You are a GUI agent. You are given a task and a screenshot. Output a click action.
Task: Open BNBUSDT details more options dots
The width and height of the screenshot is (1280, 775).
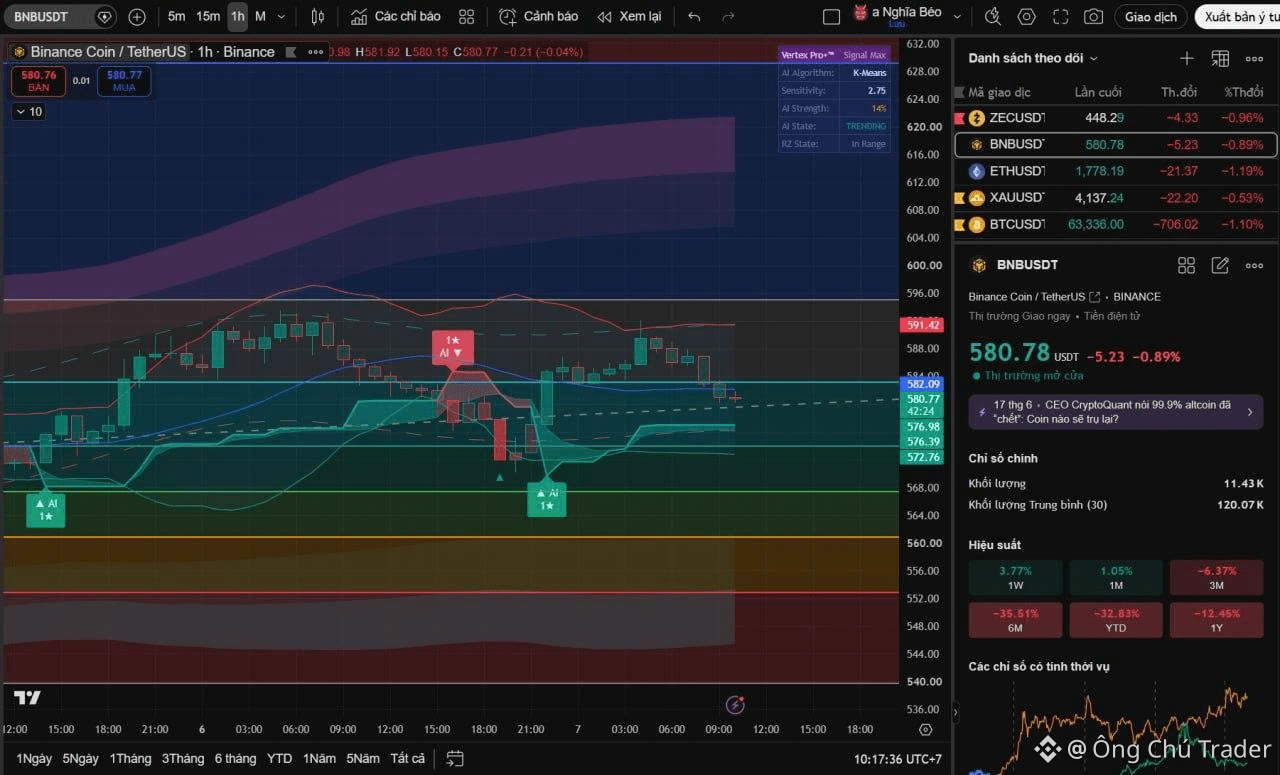1254,265
